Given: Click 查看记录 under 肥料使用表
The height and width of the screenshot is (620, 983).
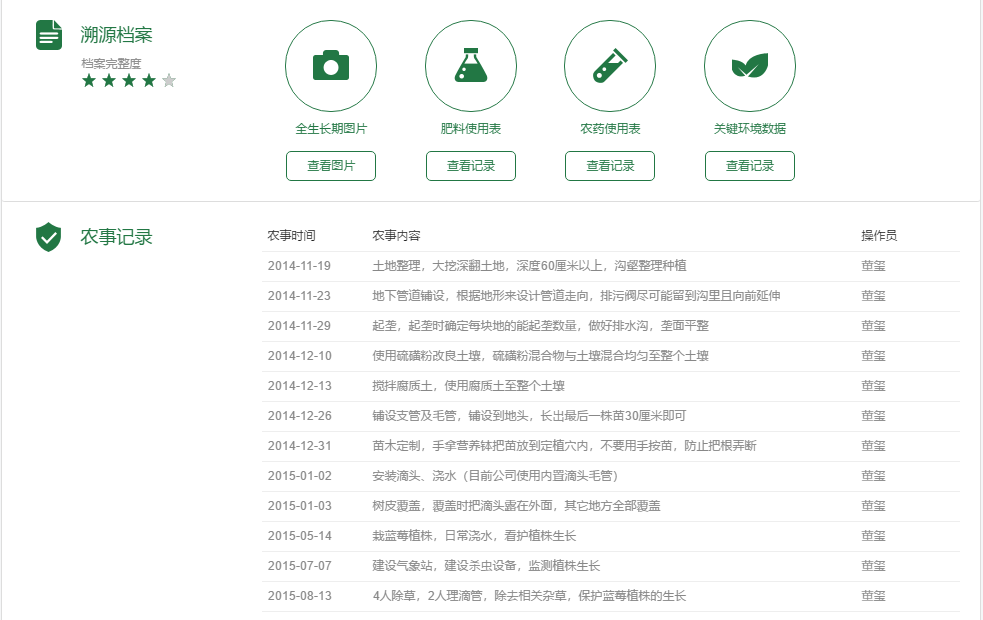Looking at the screenshot, I should tap(471, 165).
